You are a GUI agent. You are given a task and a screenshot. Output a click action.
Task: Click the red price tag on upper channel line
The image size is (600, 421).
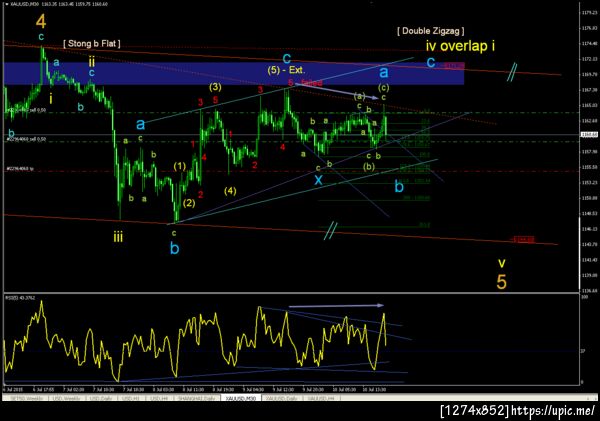pos(454,66)
